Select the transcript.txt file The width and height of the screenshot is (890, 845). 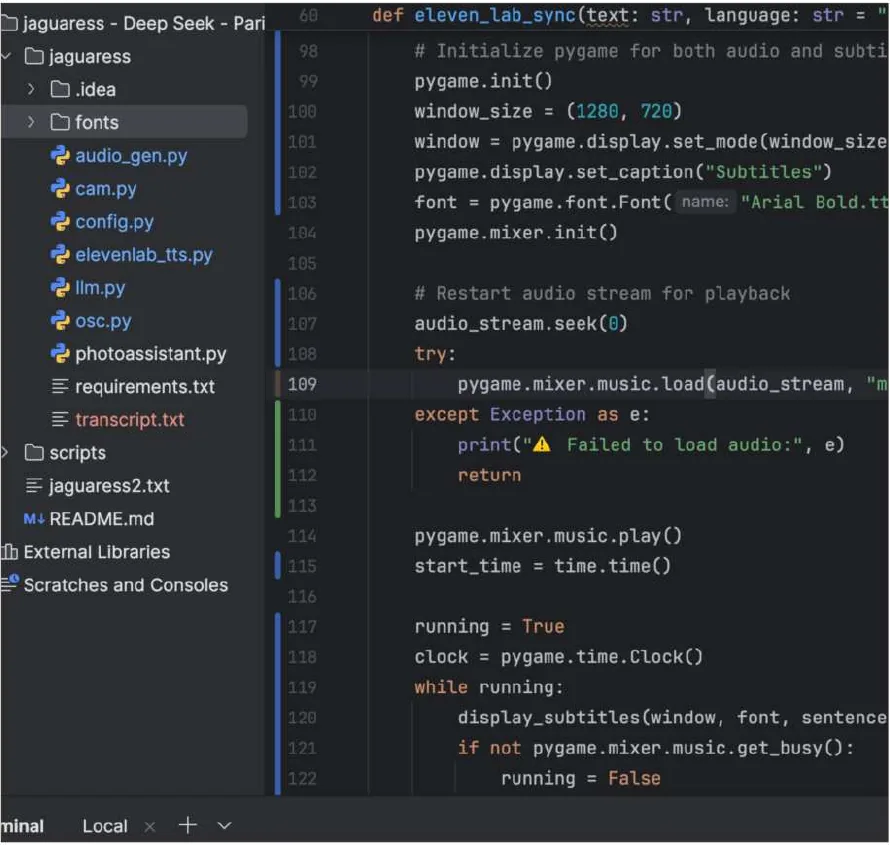point(129,420)
